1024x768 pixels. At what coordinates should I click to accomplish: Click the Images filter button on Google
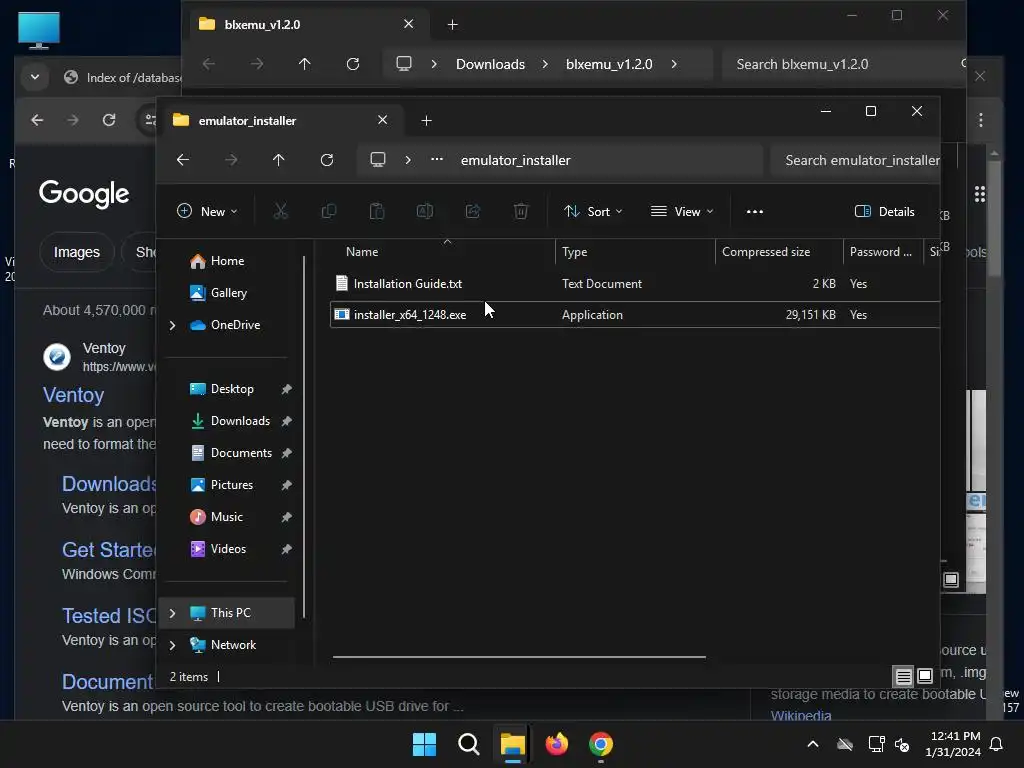tap(76, 252)
